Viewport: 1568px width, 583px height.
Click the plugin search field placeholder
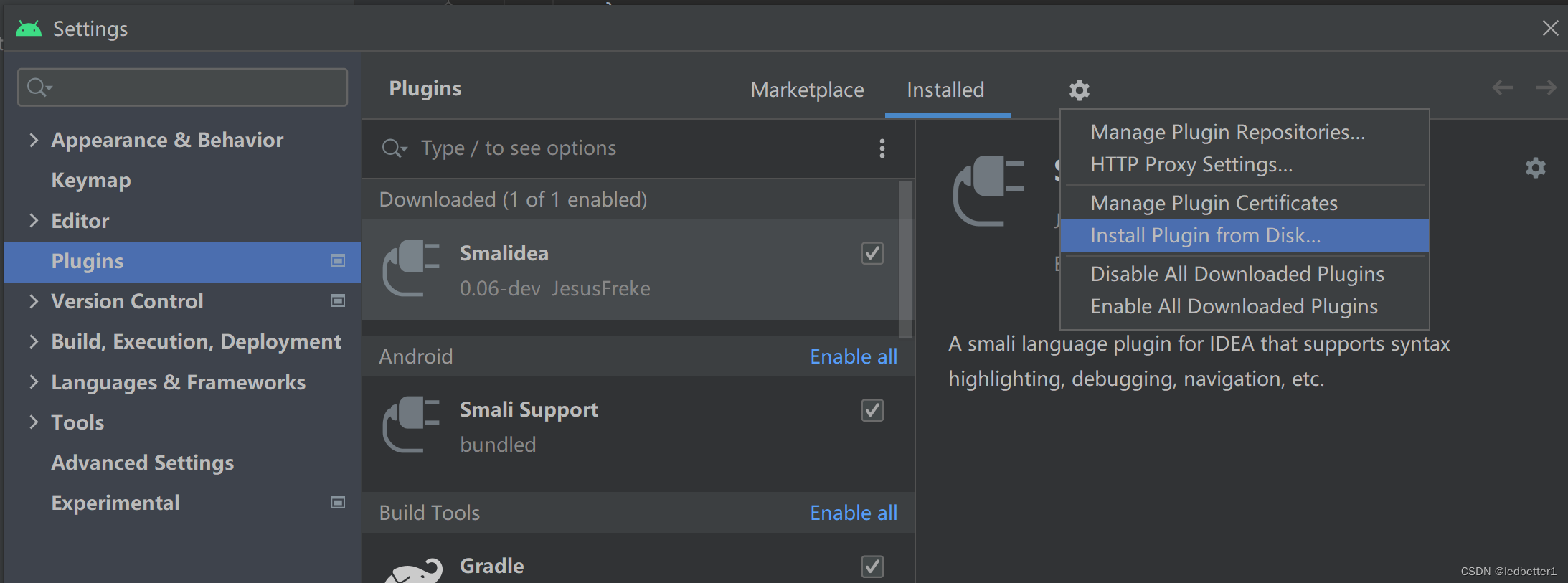518,148
